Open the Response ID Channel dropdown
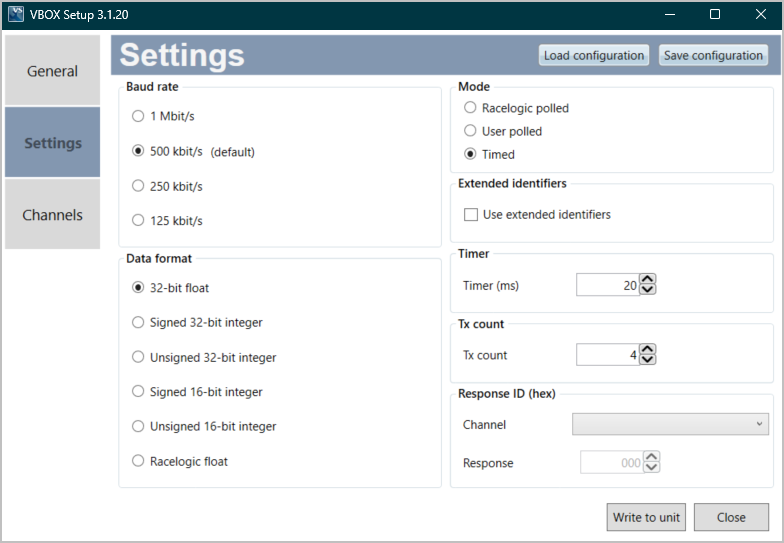The width and height of the screenshot is (784, 543). pos(670,424)
